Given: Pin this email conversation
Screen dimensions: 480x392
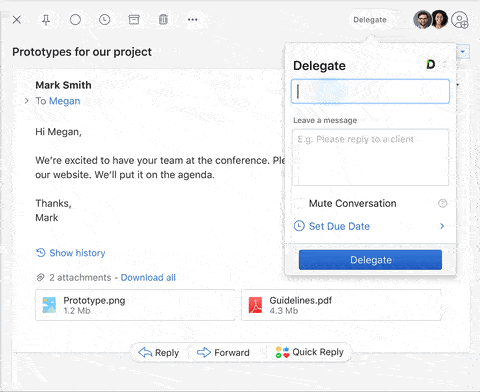Looking at the screenshot, I should pos(46,20).
